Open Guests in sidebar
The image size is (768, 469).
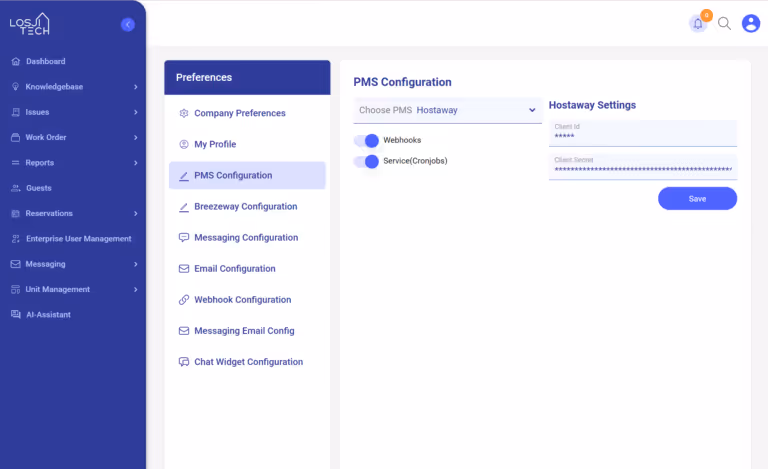39,188
